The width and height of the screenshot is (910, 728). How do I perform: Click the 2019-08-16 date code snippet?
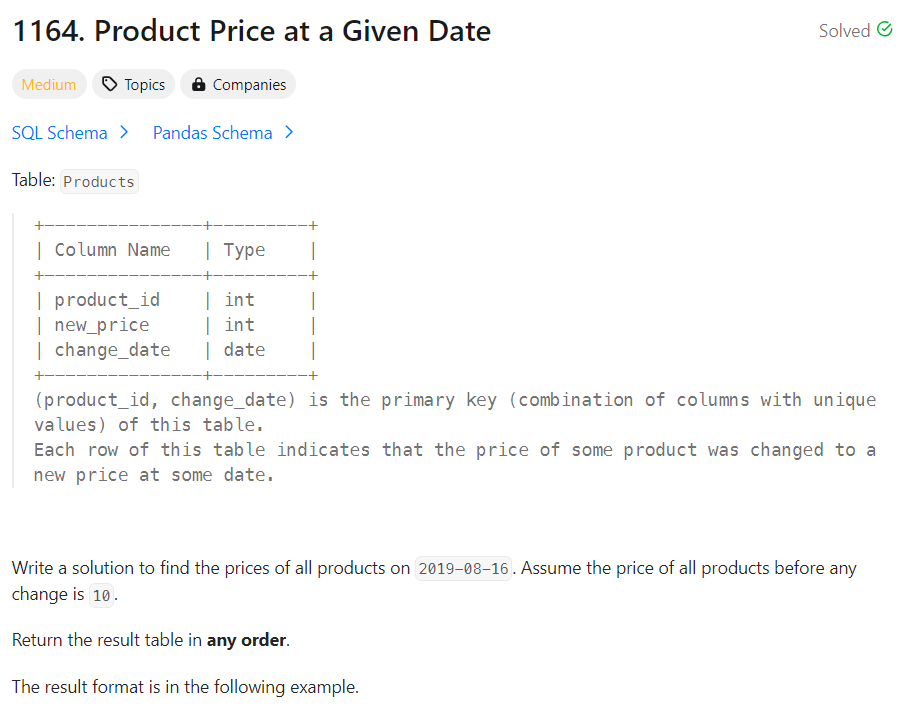(x=464, y=569)
